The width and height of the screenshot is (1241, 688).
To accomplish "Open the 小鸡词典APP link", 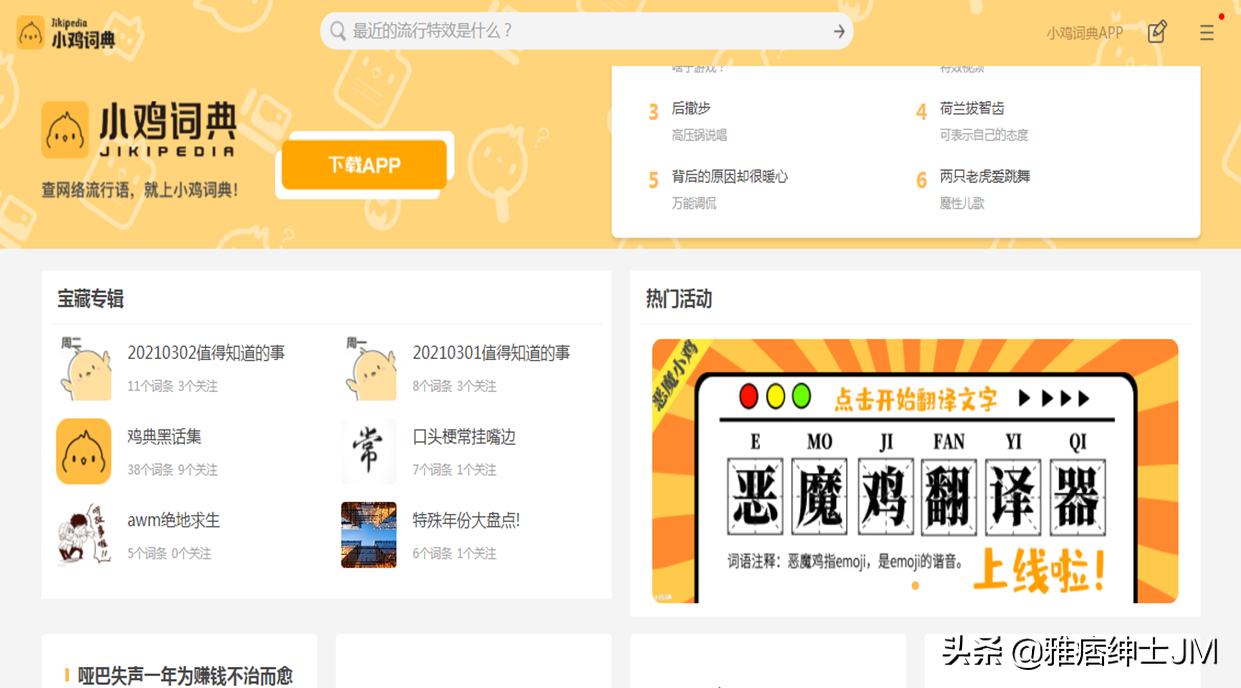I will pyautogui.click(x=1085, y=33).
